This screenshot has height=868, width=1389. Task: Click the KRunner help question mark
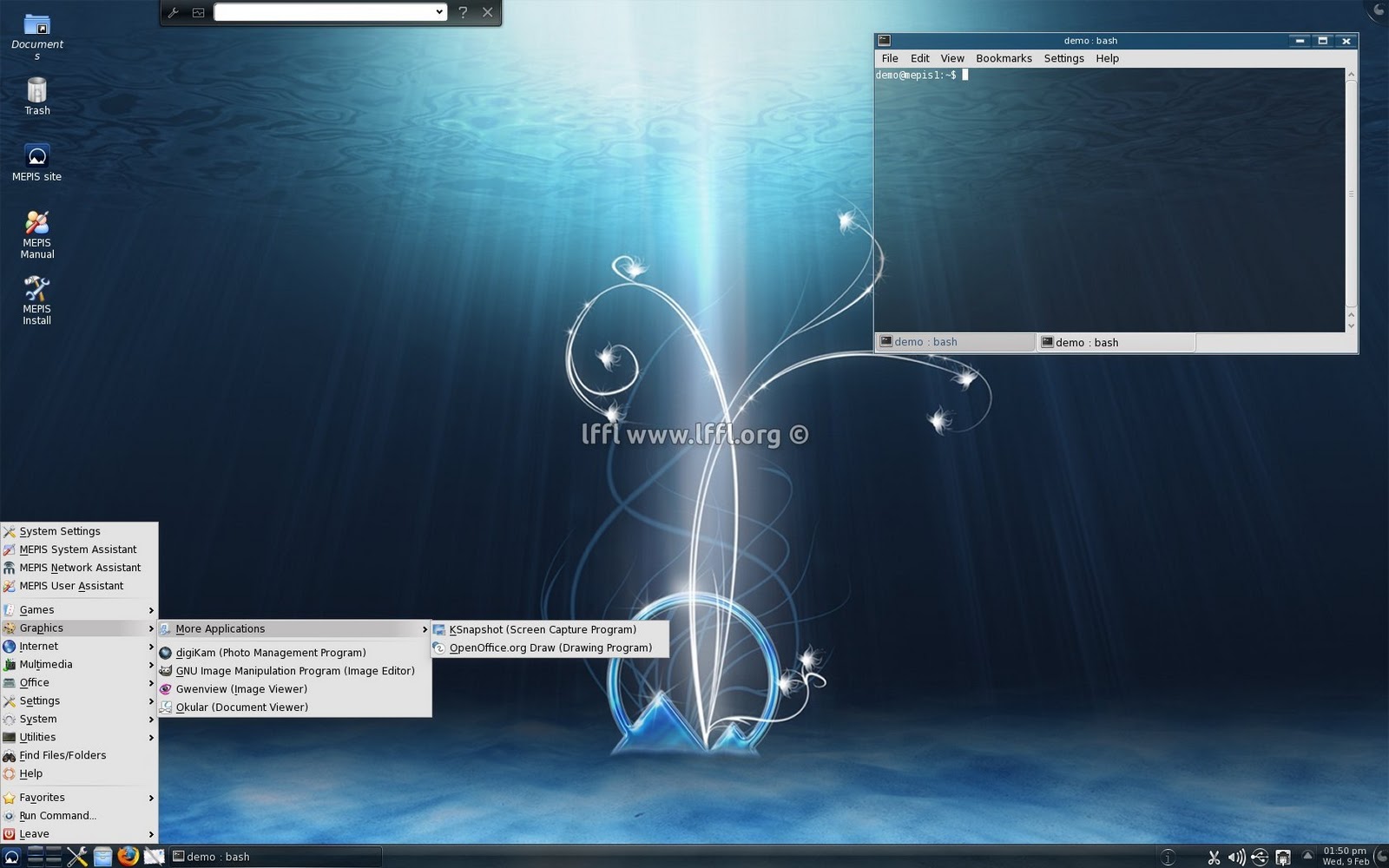point(463,12)
